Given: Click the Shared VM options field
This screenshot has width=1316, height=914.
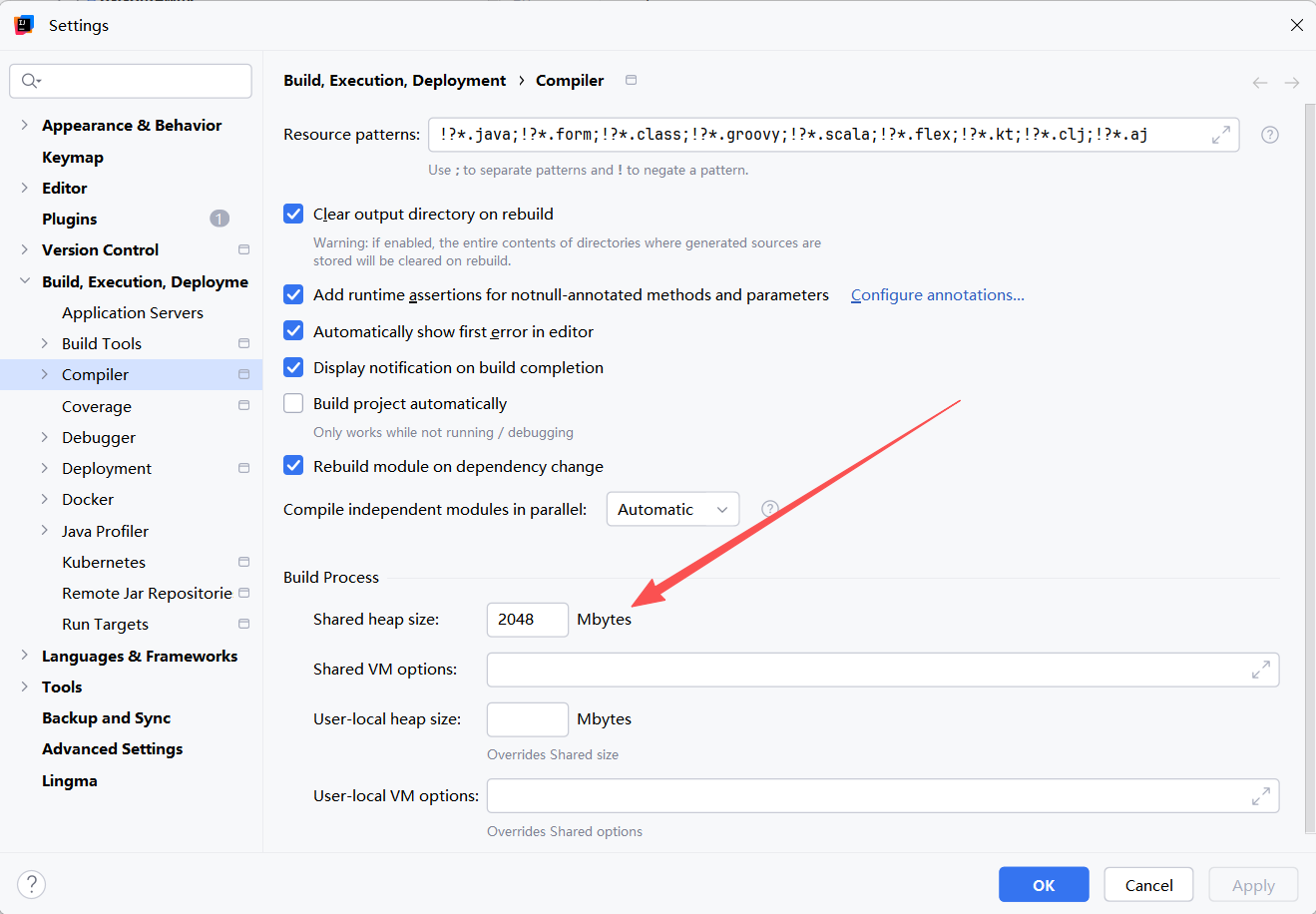Looking at the screenshot, I should (x=883, y=670).
